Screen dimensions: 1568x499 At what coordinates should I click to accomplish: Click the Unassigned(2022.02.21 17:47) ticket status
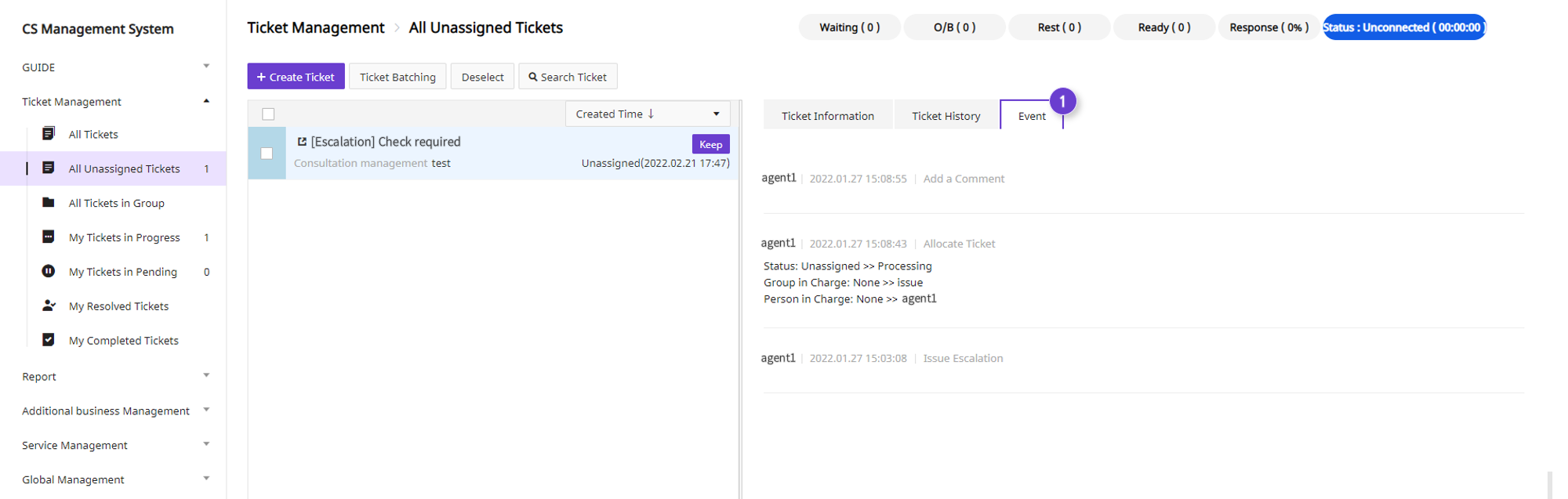[x=655, y=163]
